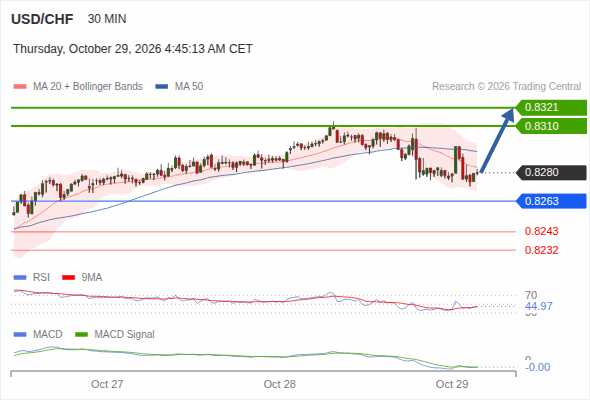Click the RSI legend color swatch
Image resolution: width=590 pixels, height=400 pixels.
pos(20,278)
